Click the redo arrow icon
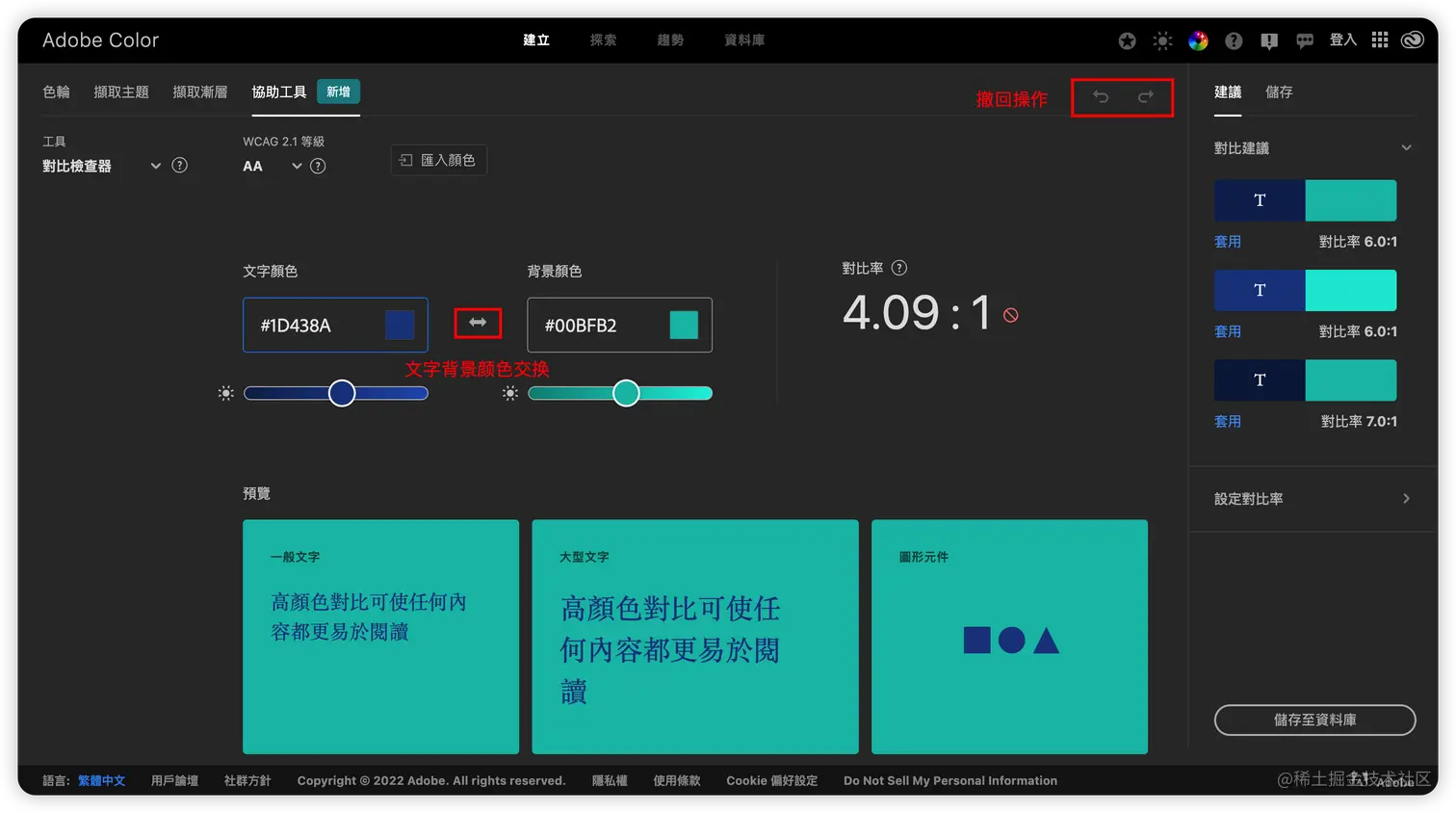The width and height of the screenshot is (1456, 813). point(1145,96)
